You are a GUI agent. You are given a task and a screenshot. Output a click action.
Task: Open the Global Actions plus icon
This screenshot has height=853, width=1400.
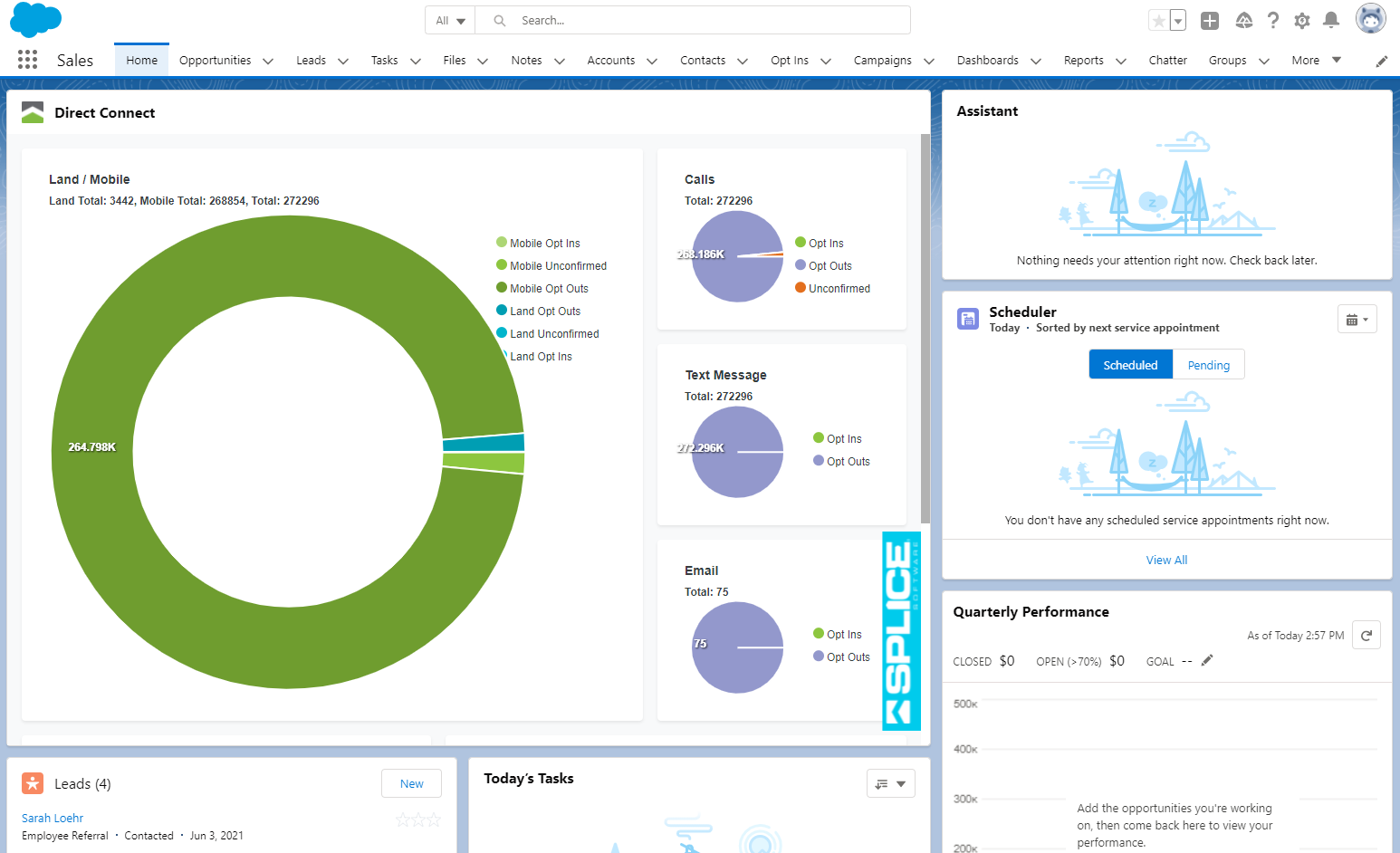click(x=1210, y=21)
